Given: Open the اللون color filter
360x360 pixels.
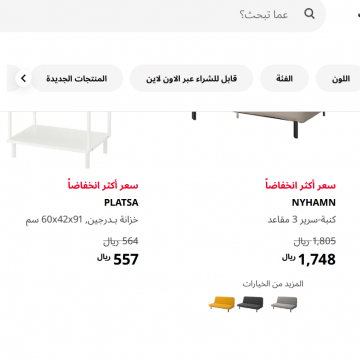Looking at the screenshot, I should (338, 79).
